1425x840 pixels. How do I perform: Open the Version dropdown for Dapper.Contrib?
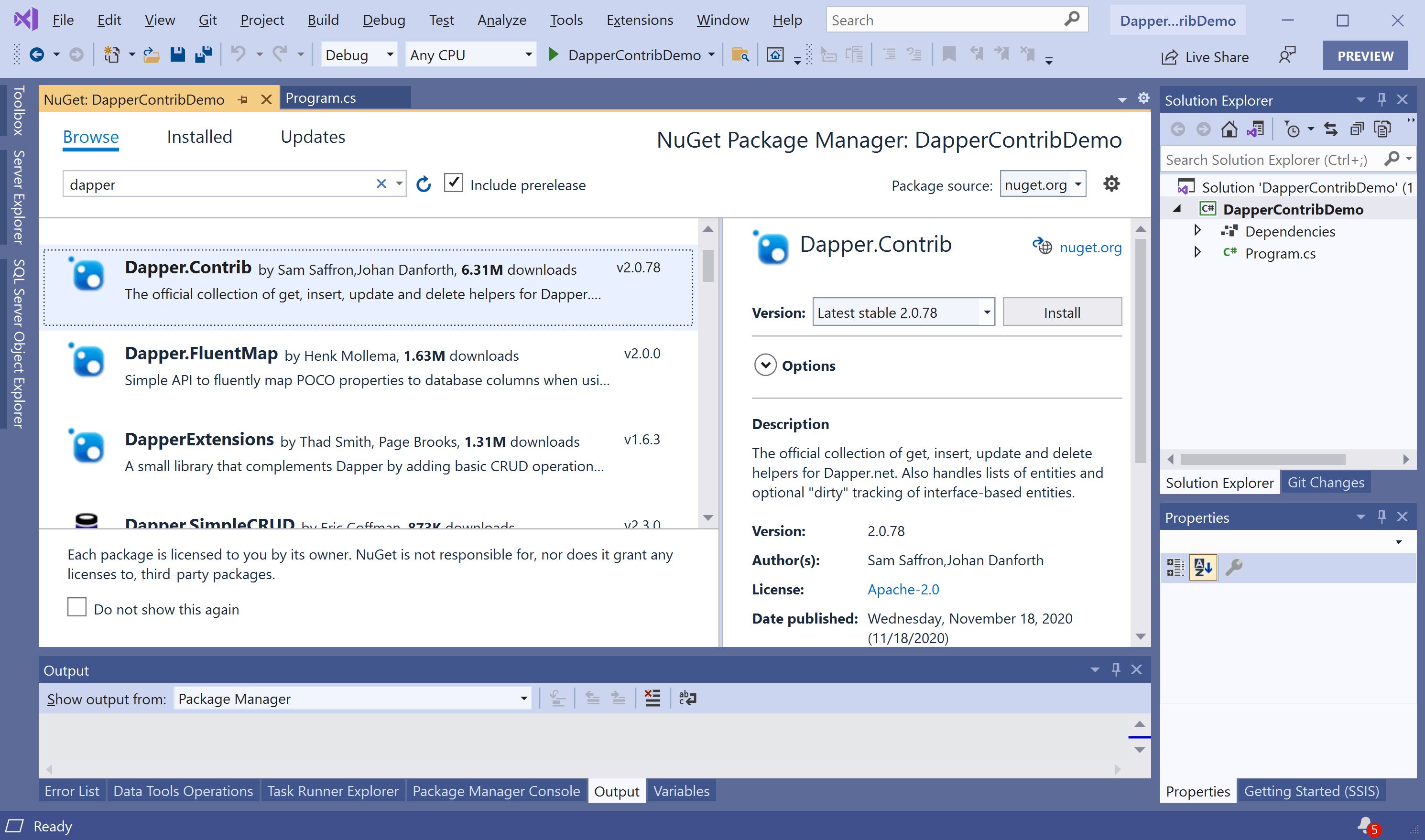[986, 312]
